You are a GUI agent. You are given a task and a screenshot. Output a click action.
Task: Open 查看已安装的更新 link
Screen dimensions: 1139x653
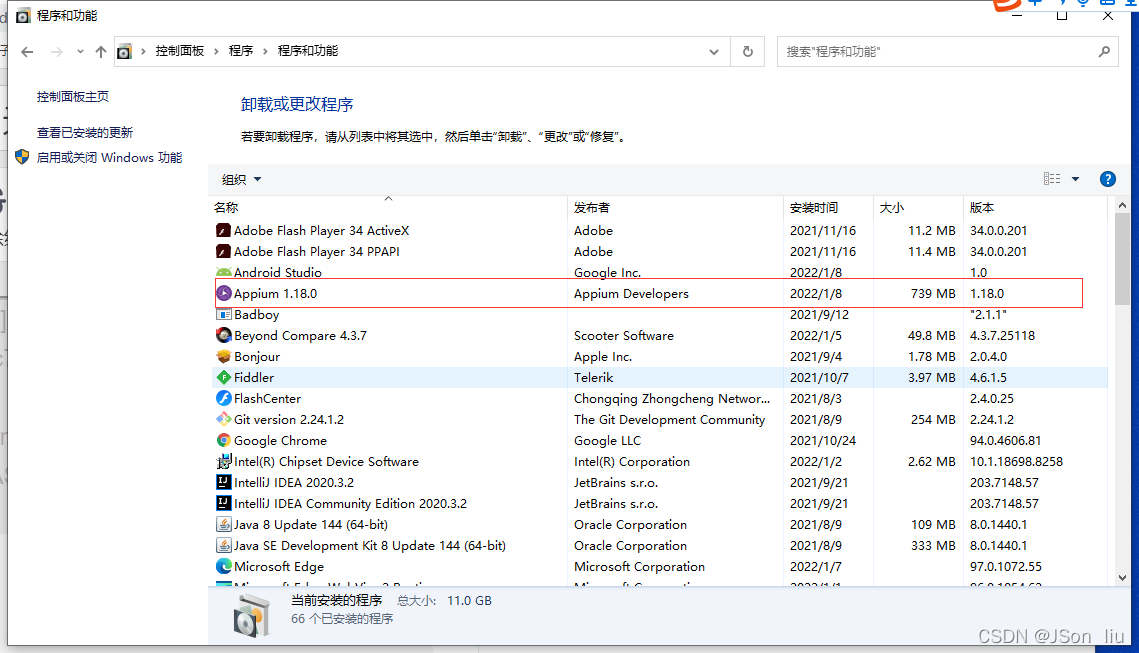tap(85, 132)
